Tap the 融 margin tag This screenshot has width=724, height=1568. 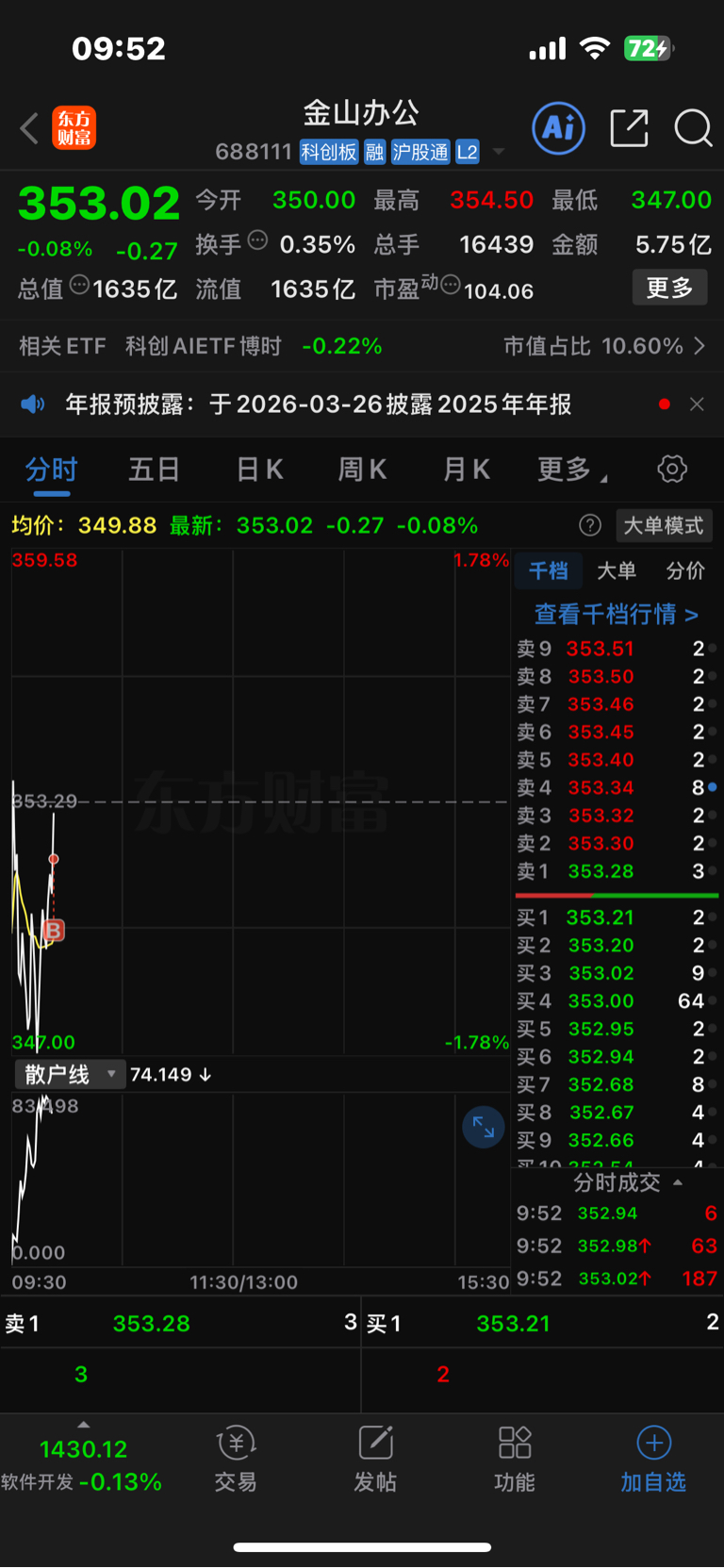click(375, 152)
